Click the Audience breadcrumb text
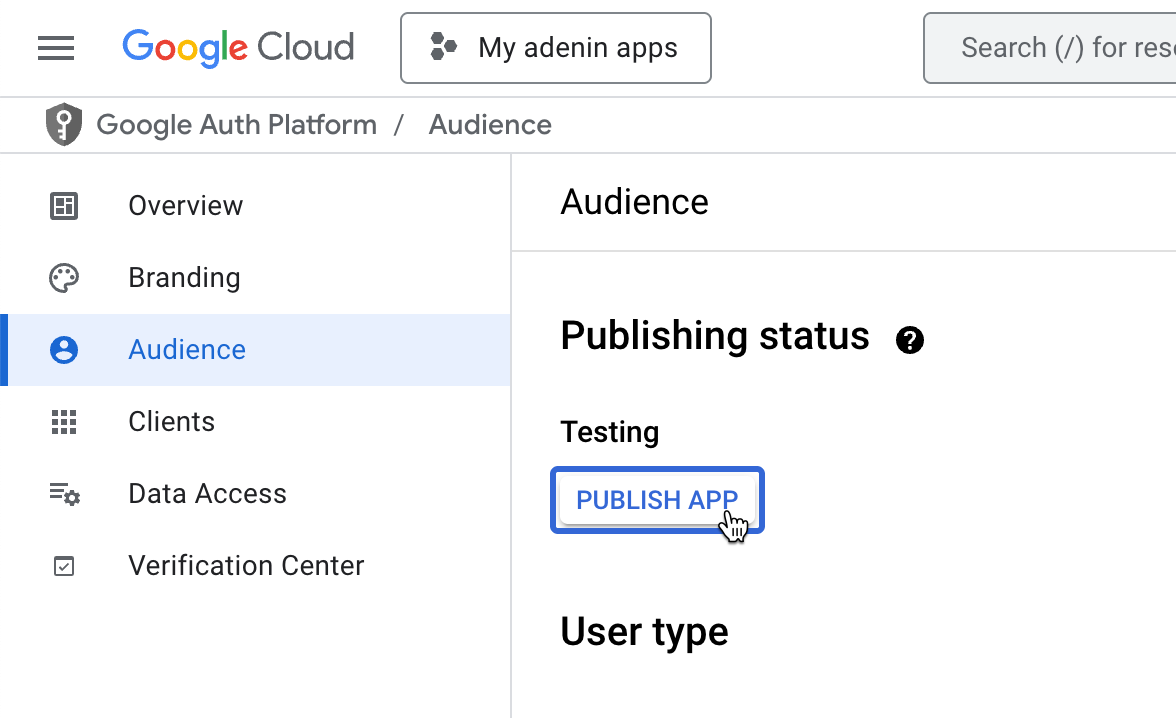Screen dimensions: 1176x718 490,125
